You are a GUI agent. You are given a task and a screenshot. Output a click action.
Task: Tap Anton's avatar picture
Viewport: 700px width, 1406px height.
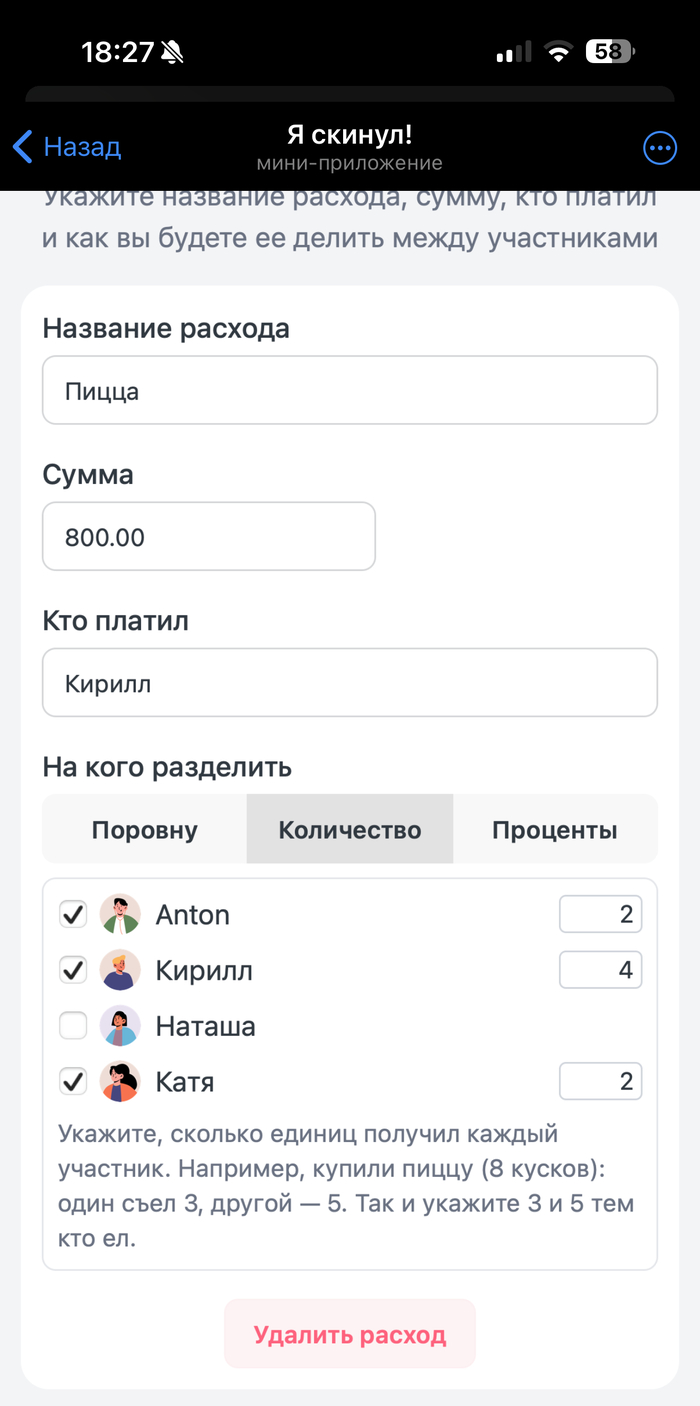120,914
